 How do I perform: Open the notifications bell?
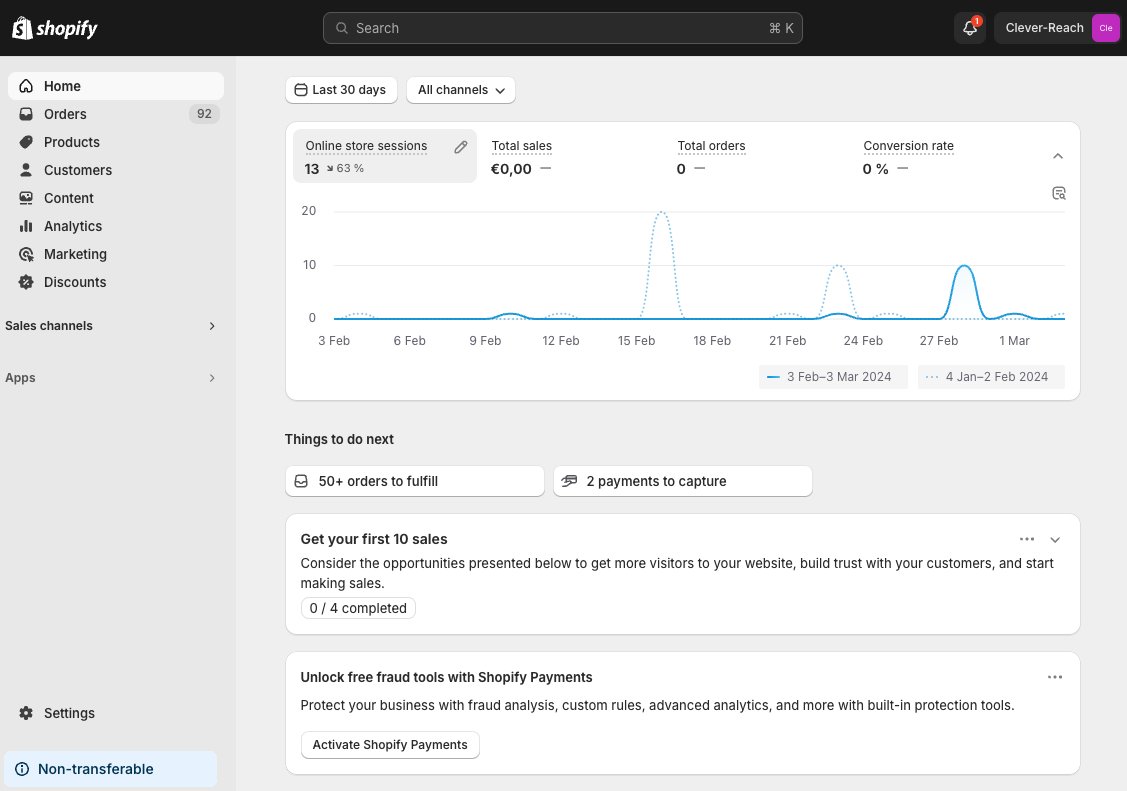969,28
